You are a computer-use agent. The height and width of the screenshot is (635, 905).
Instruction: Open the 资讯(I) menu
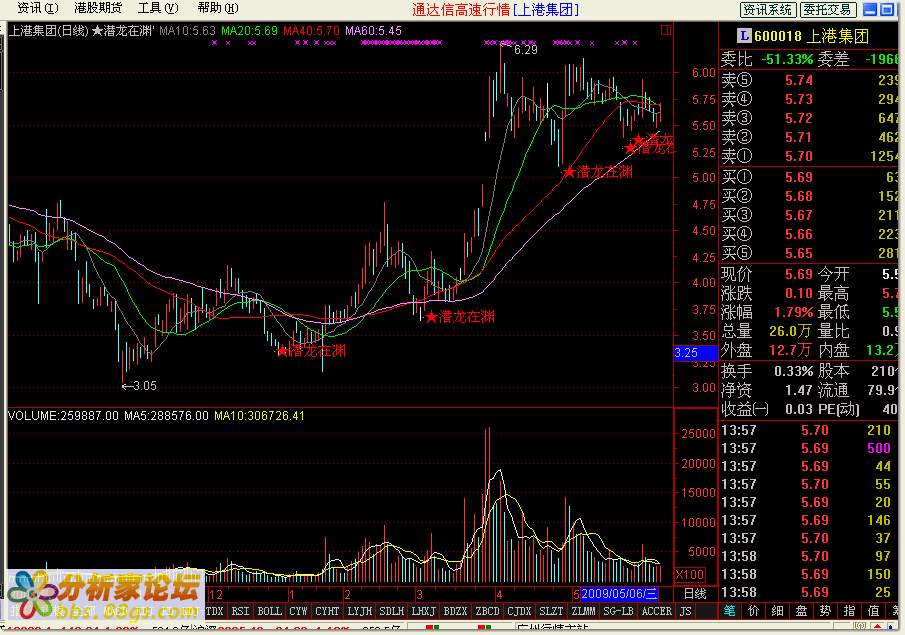38,8
